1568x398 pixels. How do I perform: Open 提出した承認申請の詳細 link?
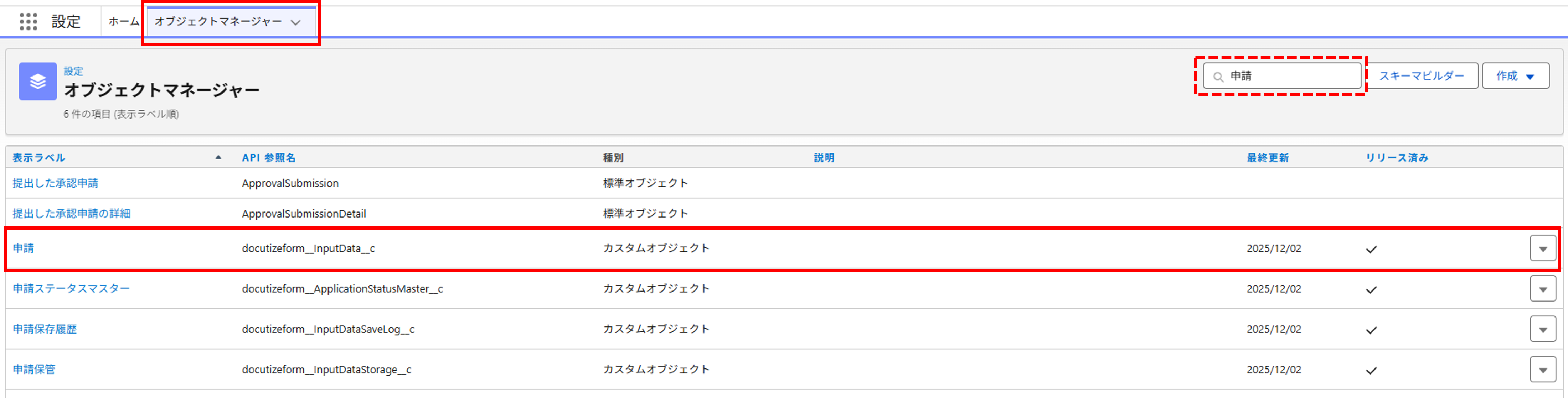(x=71, y=213)
